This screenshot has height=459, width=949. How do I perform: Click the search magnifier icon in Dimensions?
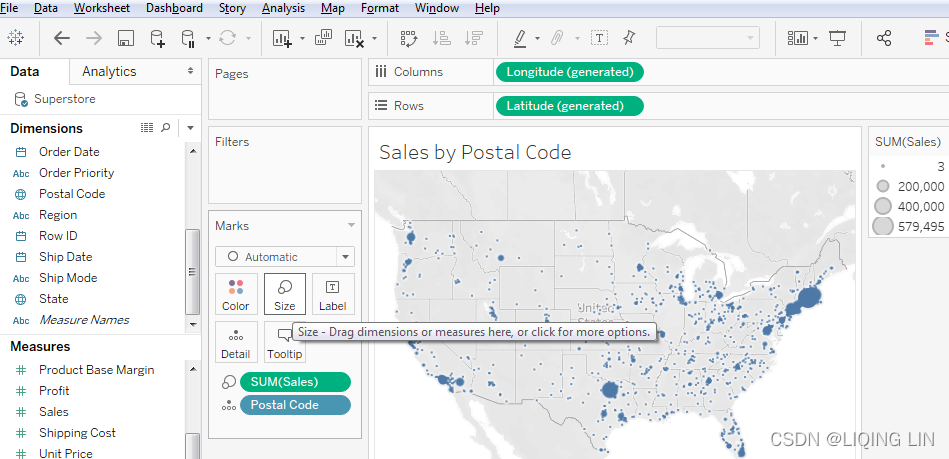point(165,128)
